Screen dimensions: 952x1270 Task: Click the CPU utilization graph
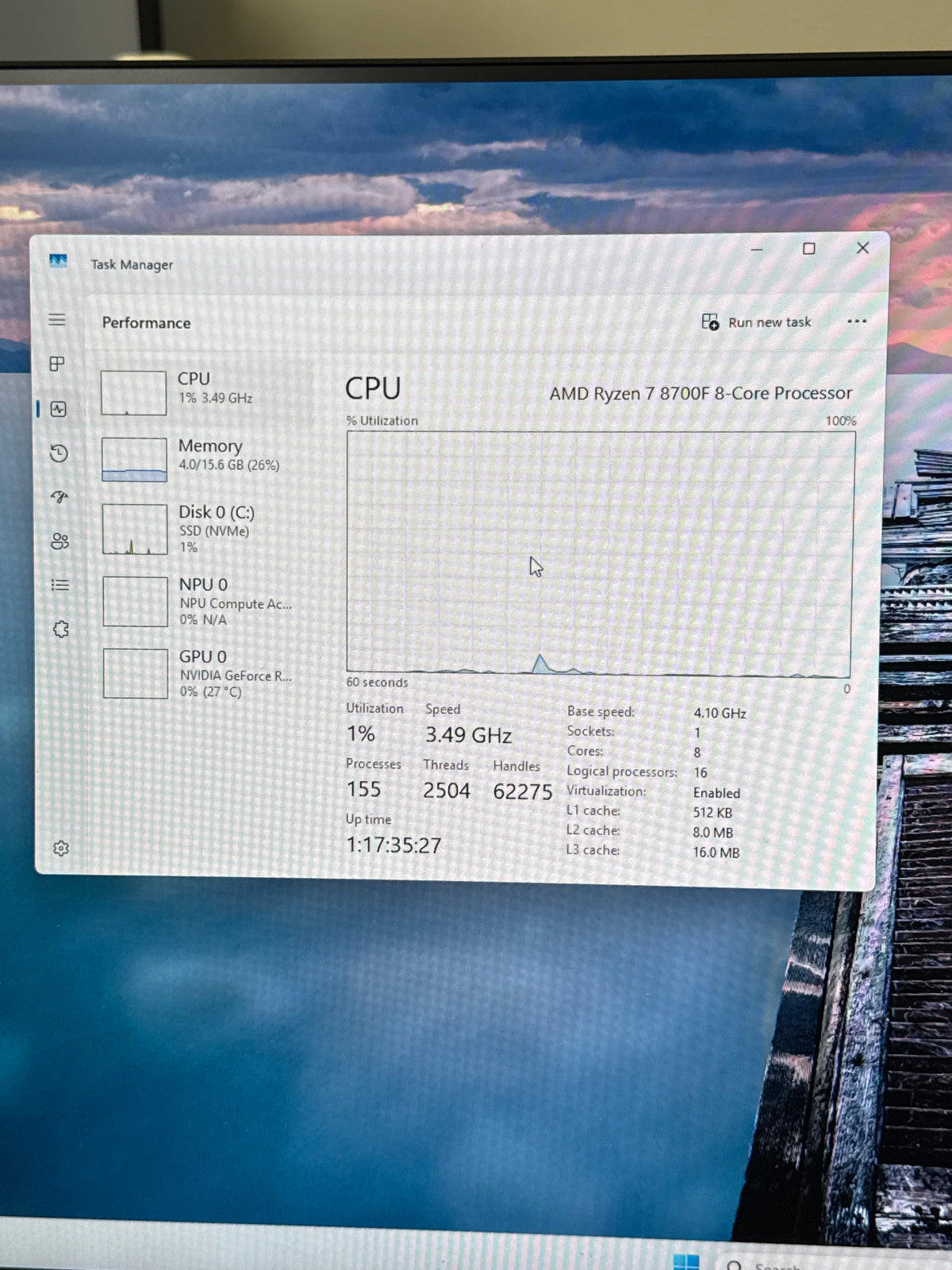[601, 552]
